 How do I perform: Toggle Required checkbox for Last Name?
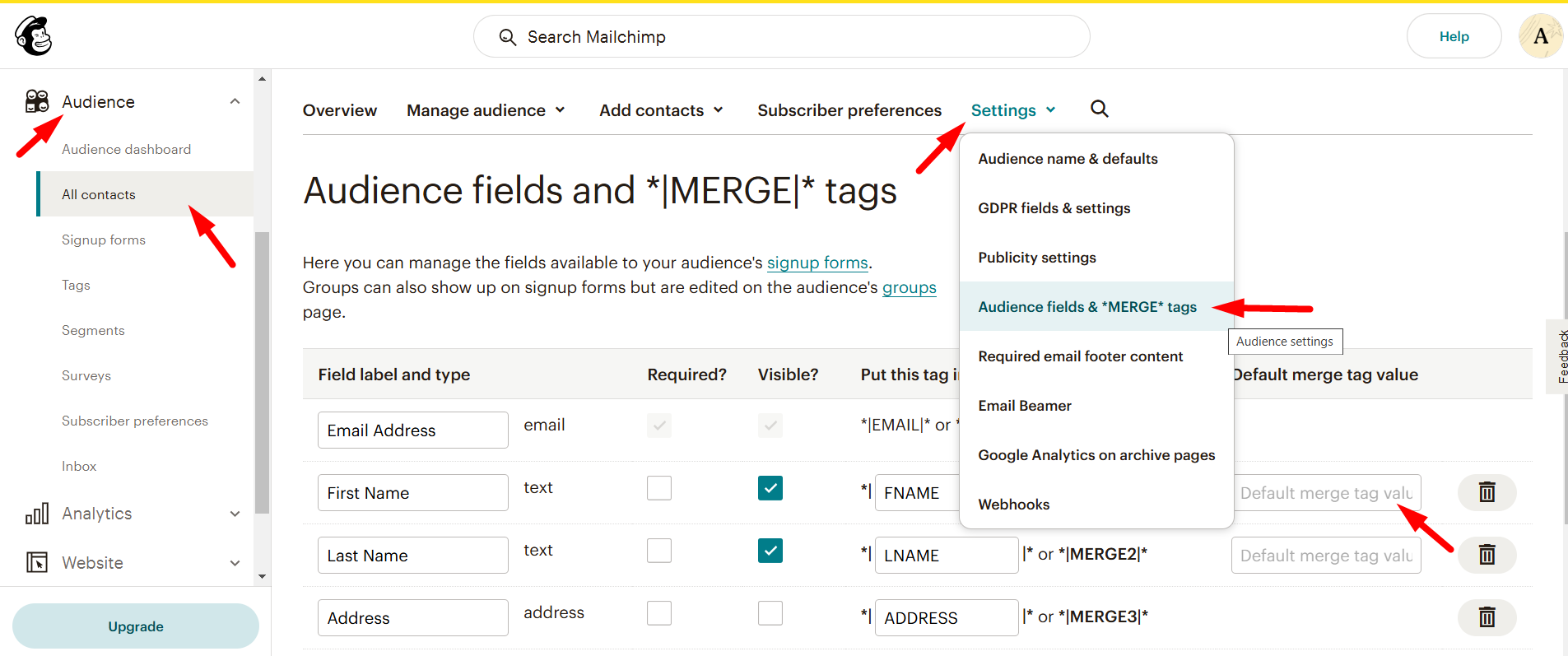pos(659,551)
